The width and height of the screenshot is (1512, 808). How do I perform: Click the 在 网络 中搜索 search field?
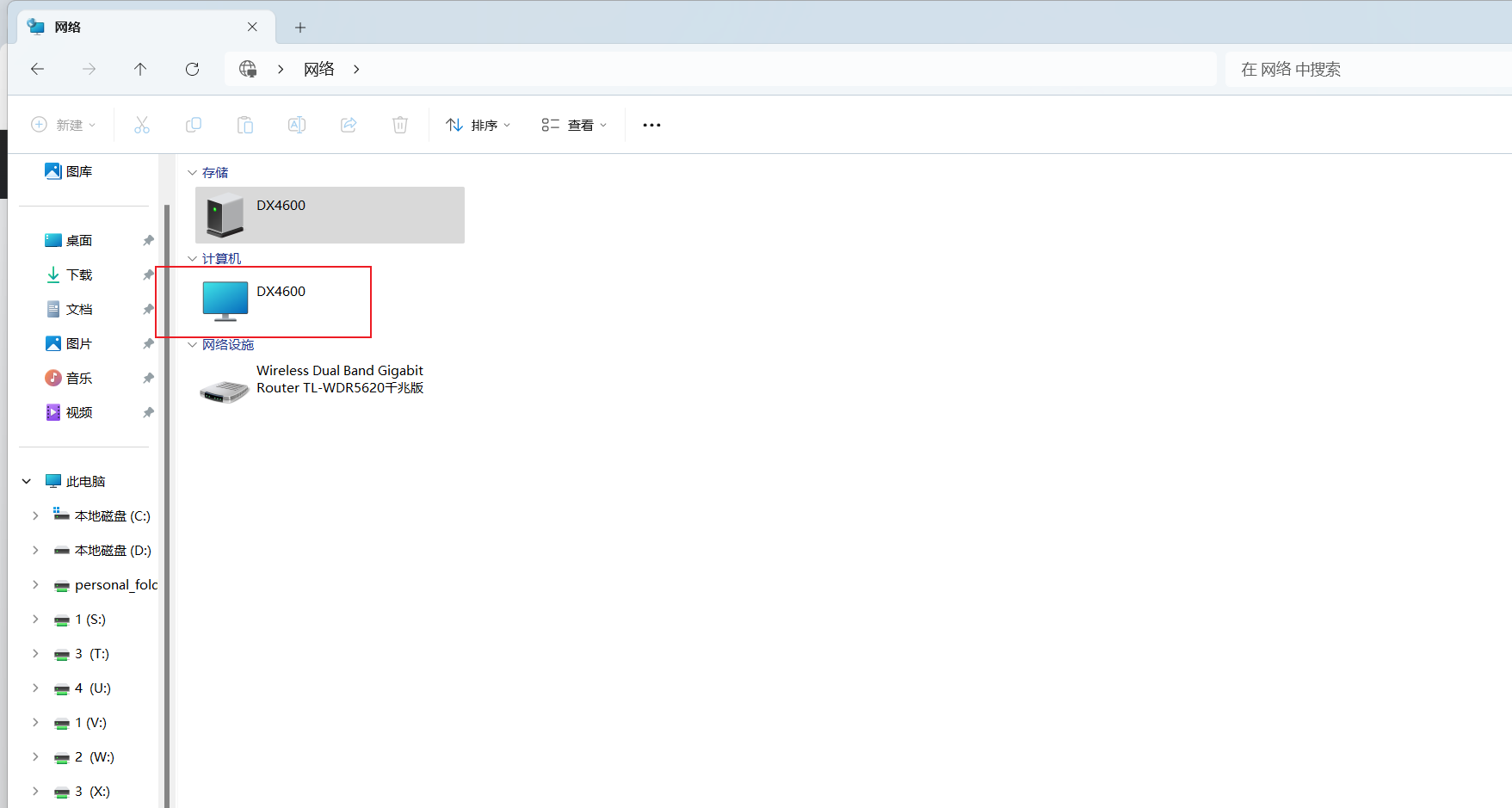pos(1368,69)
